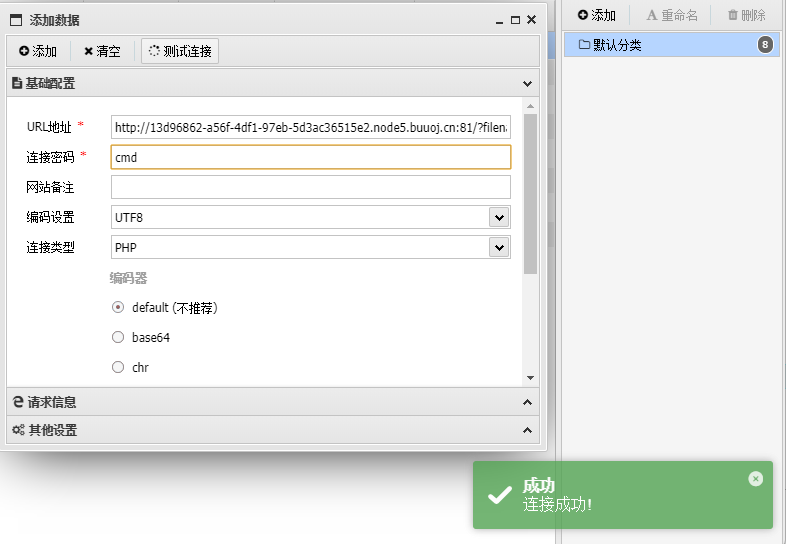Screen dimensions: 786x544
Task: Click the URL地址 input field
Action: (310, 127)
